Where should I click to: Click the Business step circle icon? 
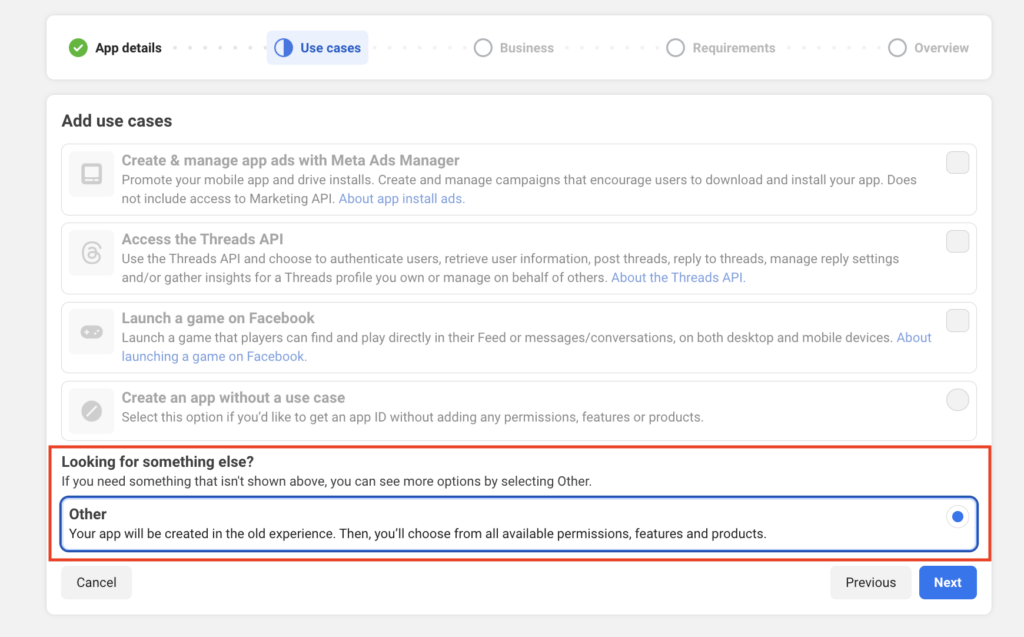pyautogui.click(x=483, y=48)
